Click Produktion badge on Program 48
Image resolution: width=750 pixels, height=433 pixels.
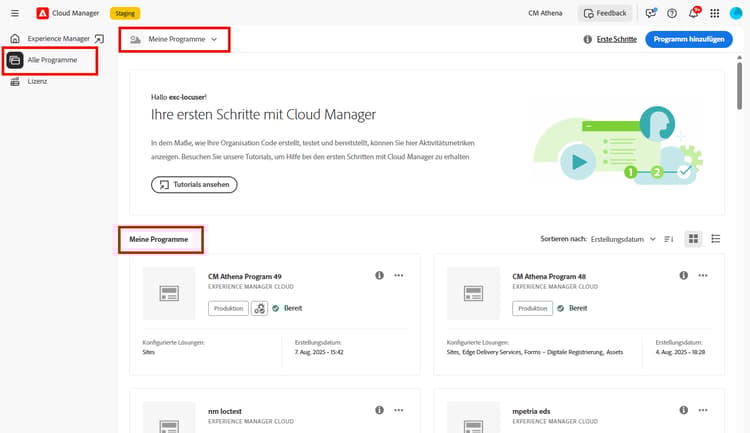tap(532, 309)
